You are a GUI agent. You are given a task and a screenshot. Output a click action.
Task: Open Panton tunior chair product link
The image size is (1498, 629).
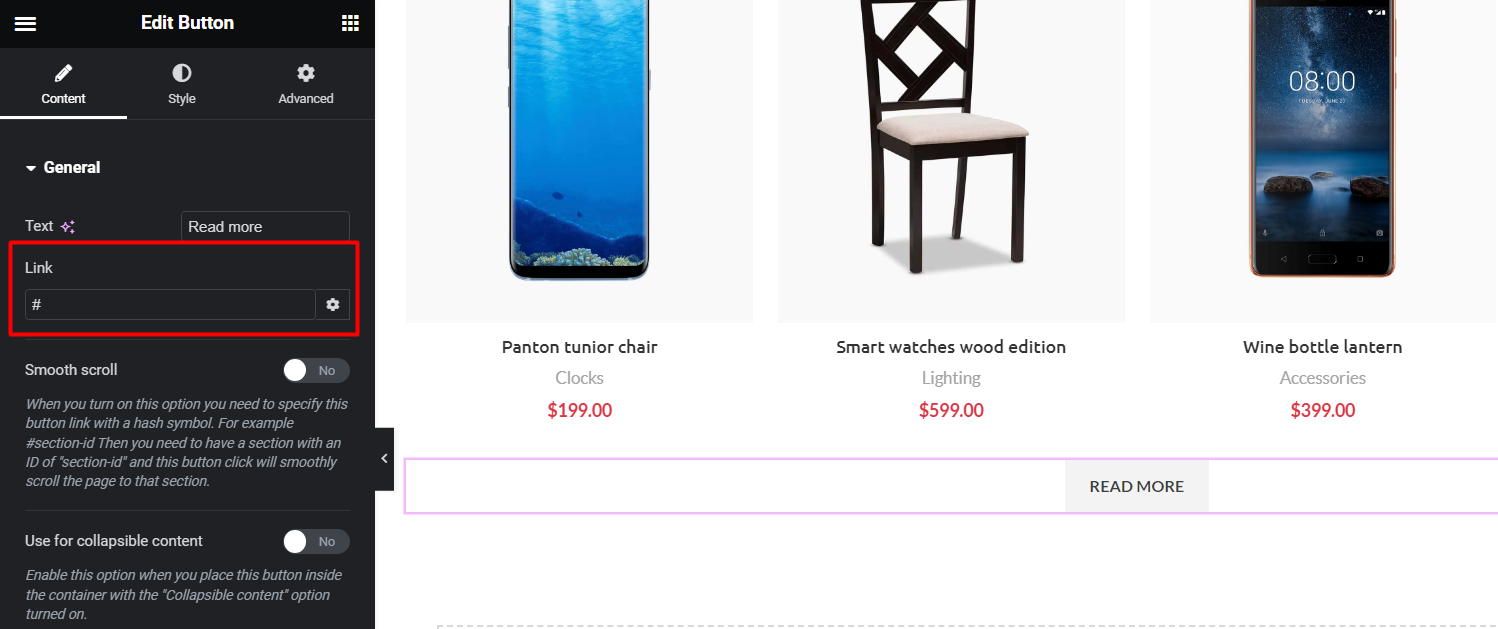click(x=580, y=347)
